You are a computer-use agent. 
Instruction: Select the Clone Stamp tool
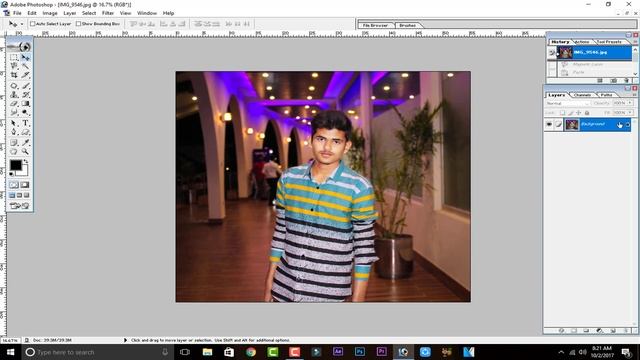click(13, 95)
